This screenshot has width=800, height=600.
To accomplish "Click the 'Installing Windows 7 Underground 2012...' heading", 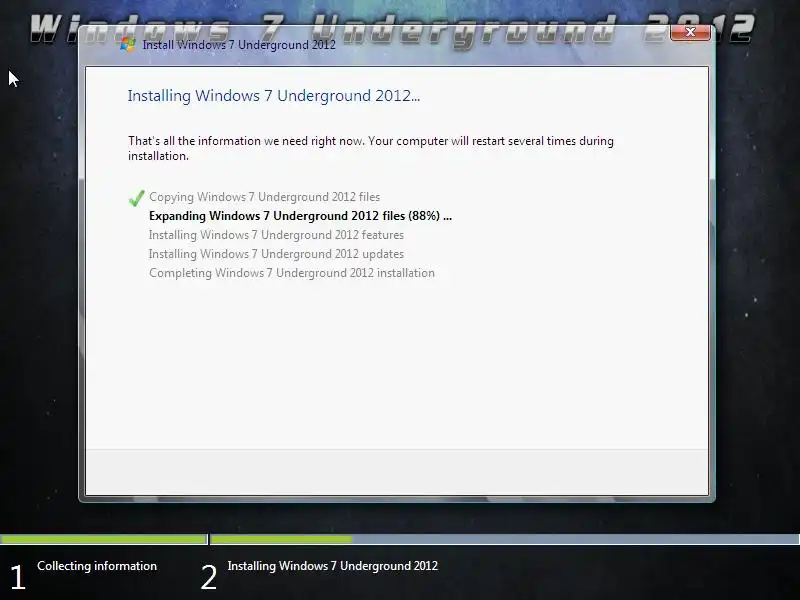I will point(273,96).
